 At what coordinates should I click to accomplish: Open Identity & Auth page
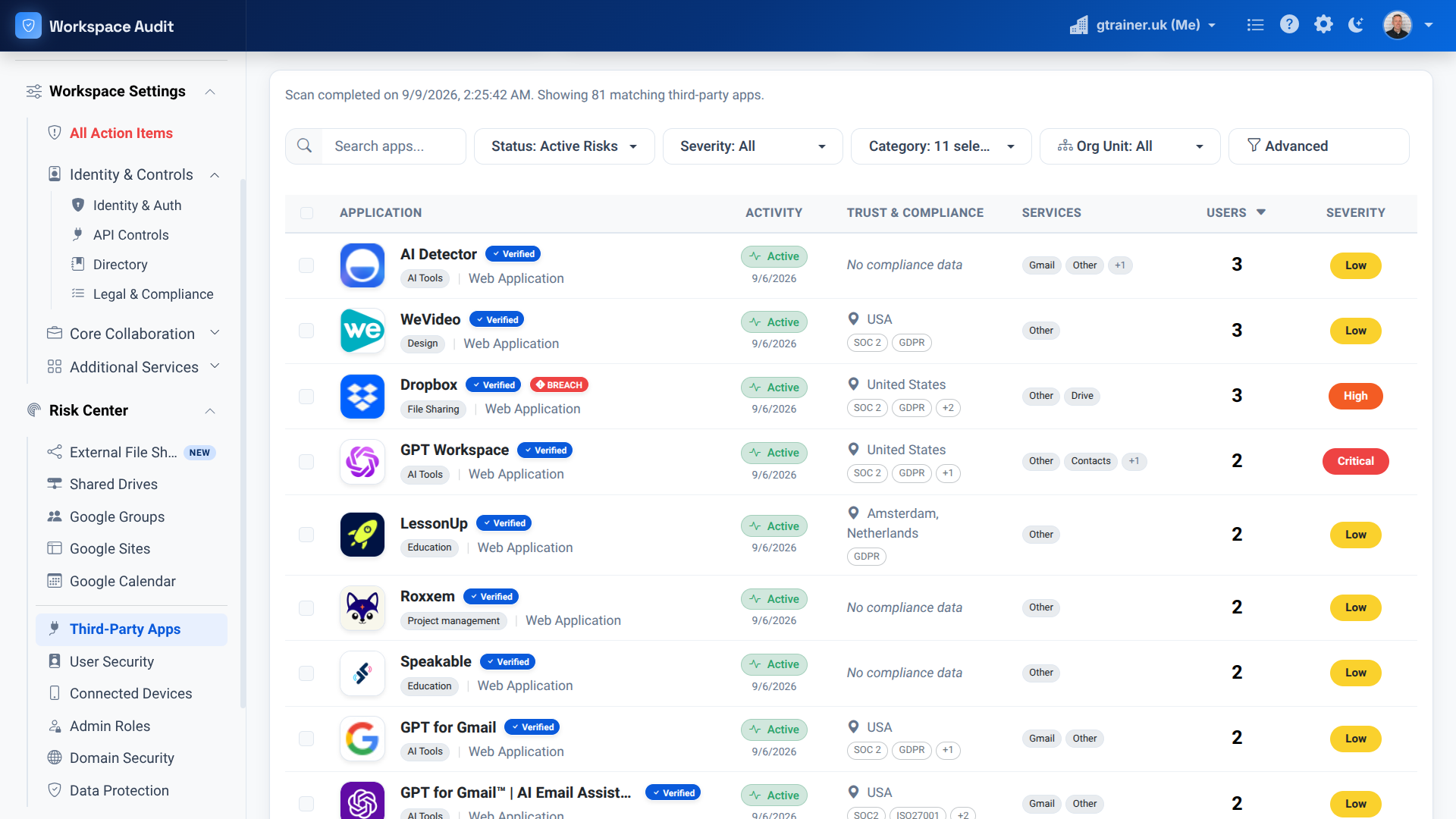point(137,206)
